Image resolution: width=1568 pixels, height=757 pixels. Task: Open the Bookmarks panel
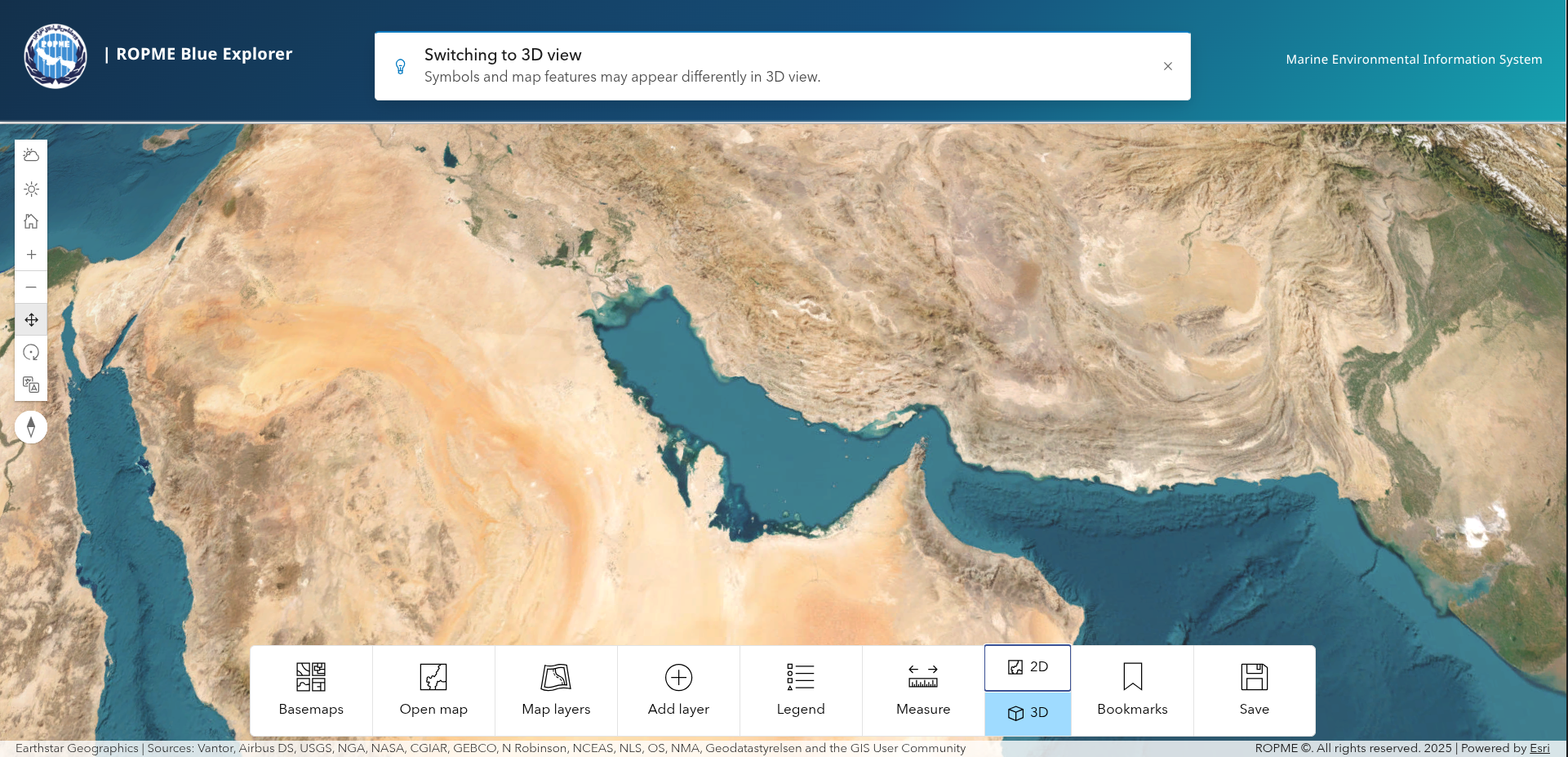1131,690
